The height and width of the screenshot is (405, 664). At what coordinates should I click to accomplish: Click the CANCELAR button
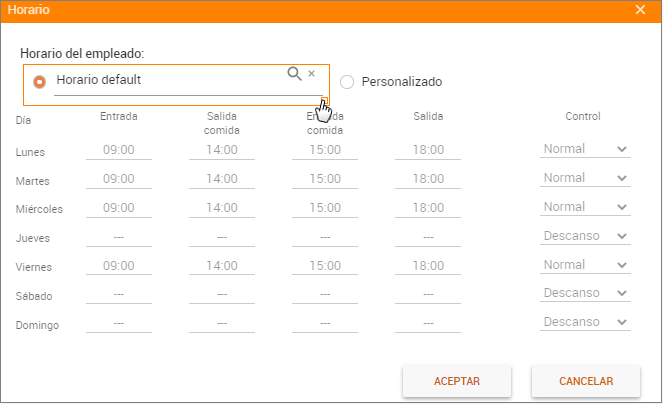[x=585, y=381]
